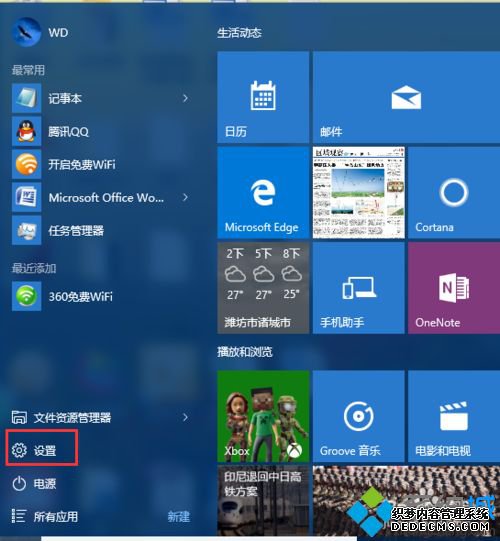Open the 日历 calendar tile
The width and height of the screenshot is (500, 541).
pos(263,97)
